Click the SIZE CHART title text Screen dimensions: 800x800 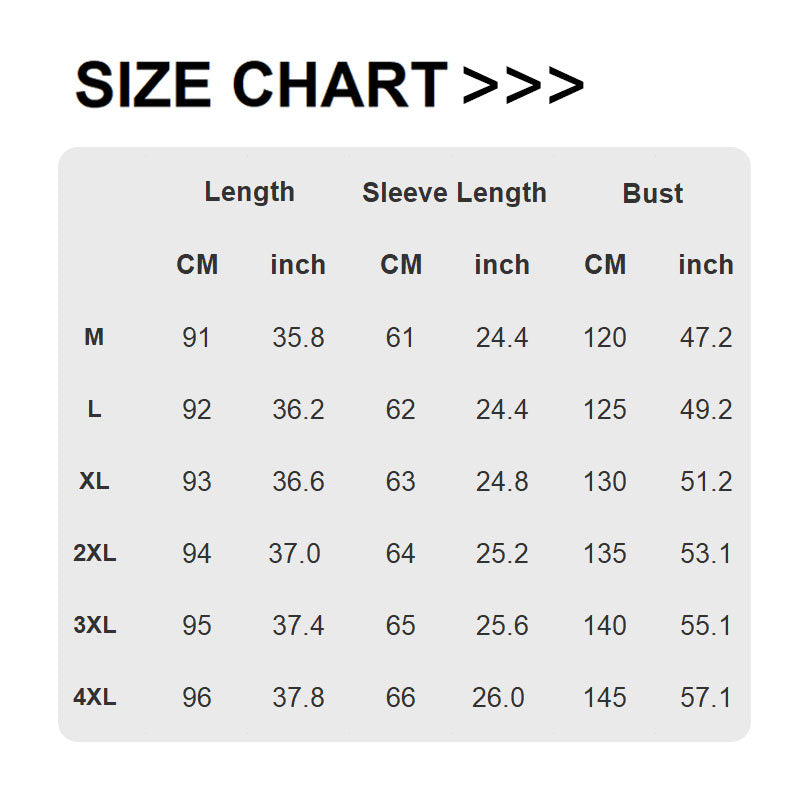(261, 86)
